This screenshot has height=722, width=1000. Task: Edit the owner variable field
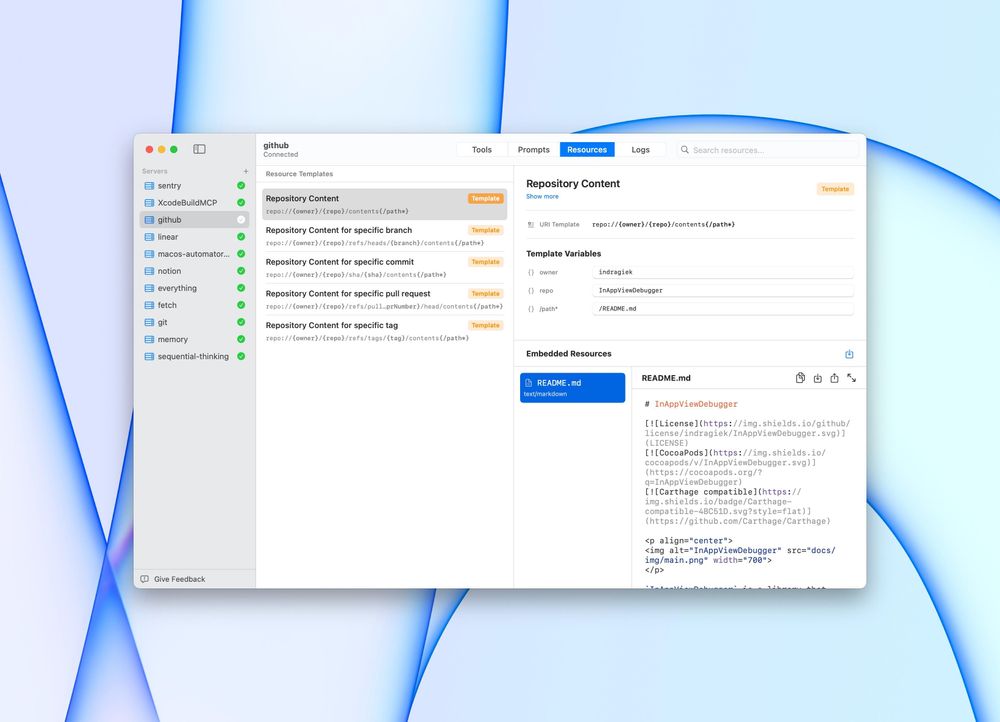tap(723, 272)
